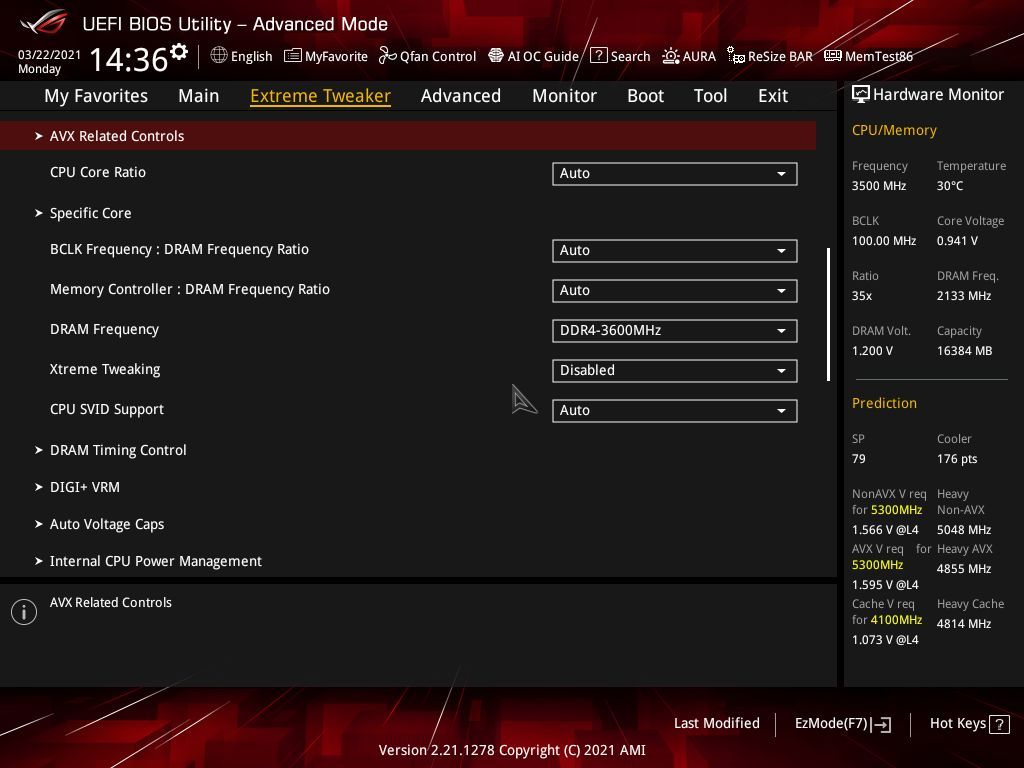Image resolution: width=1024 pixels, height=768 pixels.
Task: Click the Qfan Control label
Action: click(x=438, y=56)
